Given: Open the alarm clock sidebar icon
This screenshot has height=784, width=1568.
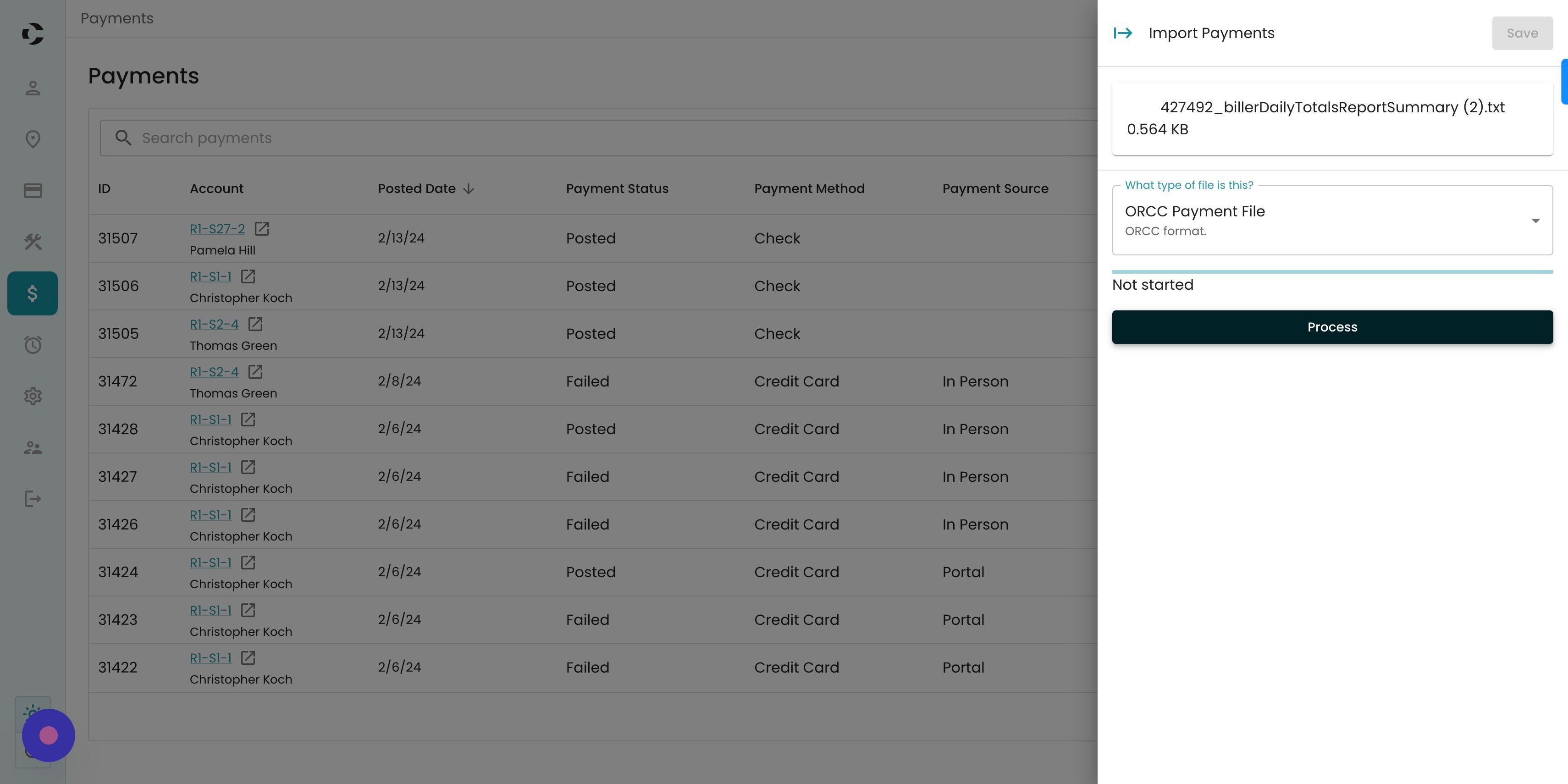Looking at the screenshot, I should pyautogui.click(x=33, y=345).
